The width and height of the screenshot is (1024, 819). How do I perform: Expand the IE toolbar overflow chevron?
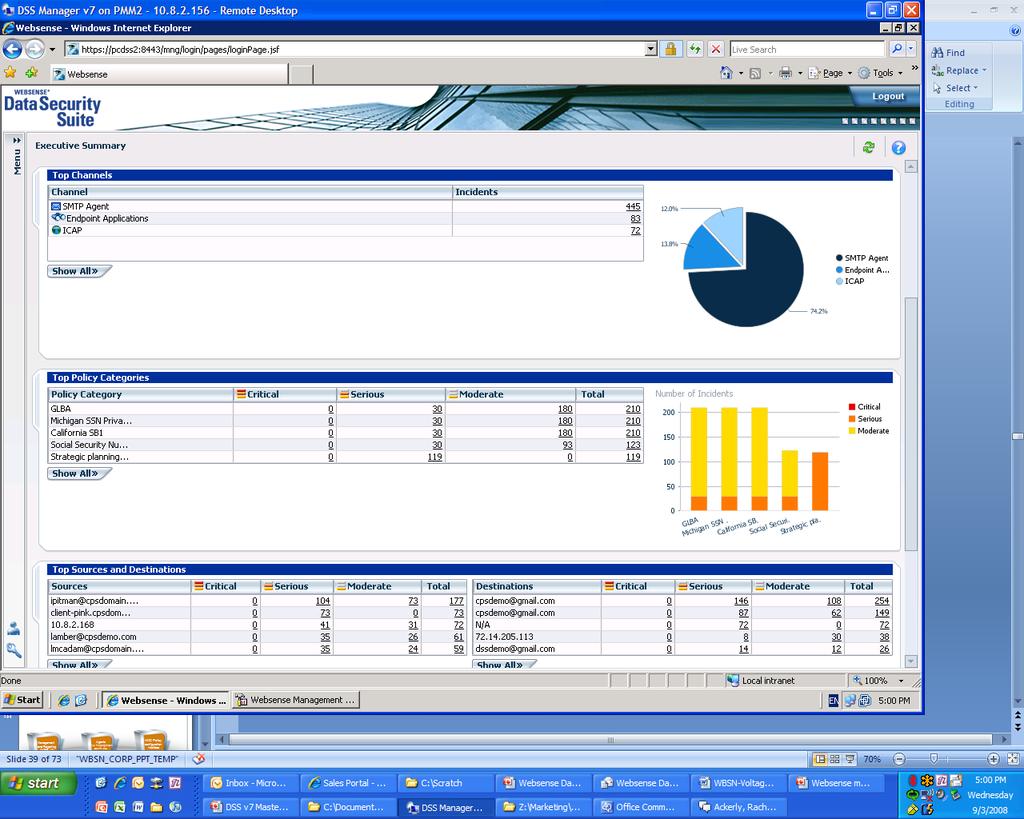pyautogui.click(x=914, y=67)
